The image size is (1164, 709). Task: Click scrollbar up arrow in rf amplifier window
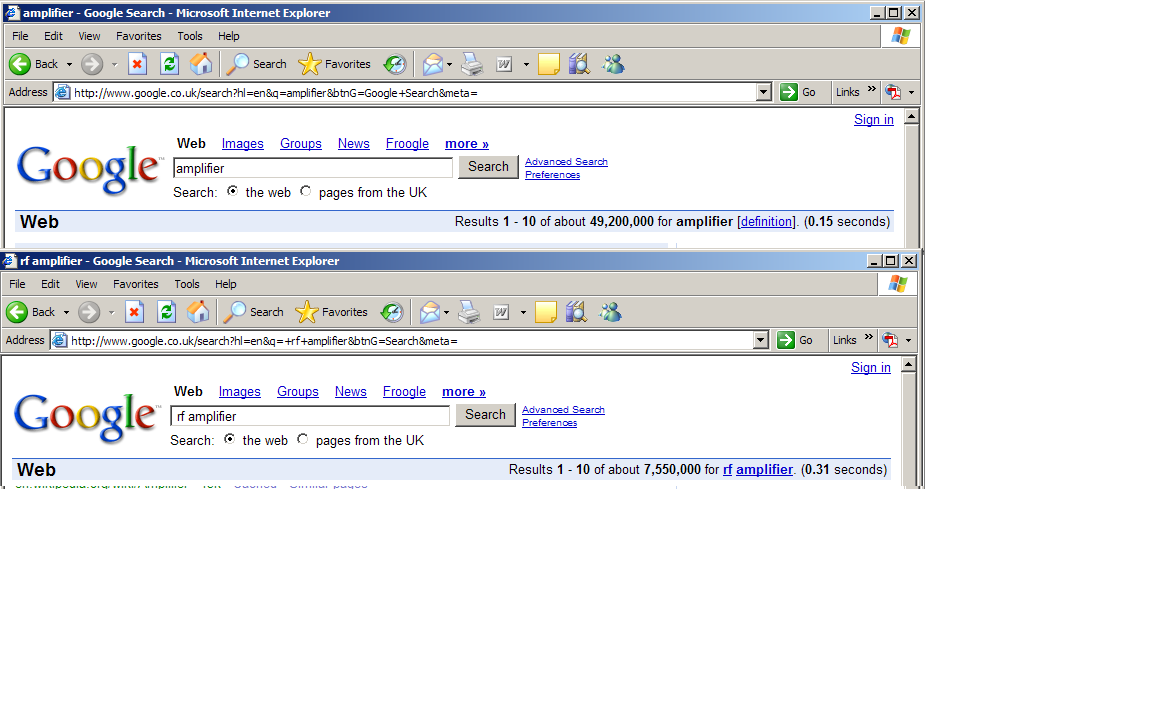coord(909,365)
